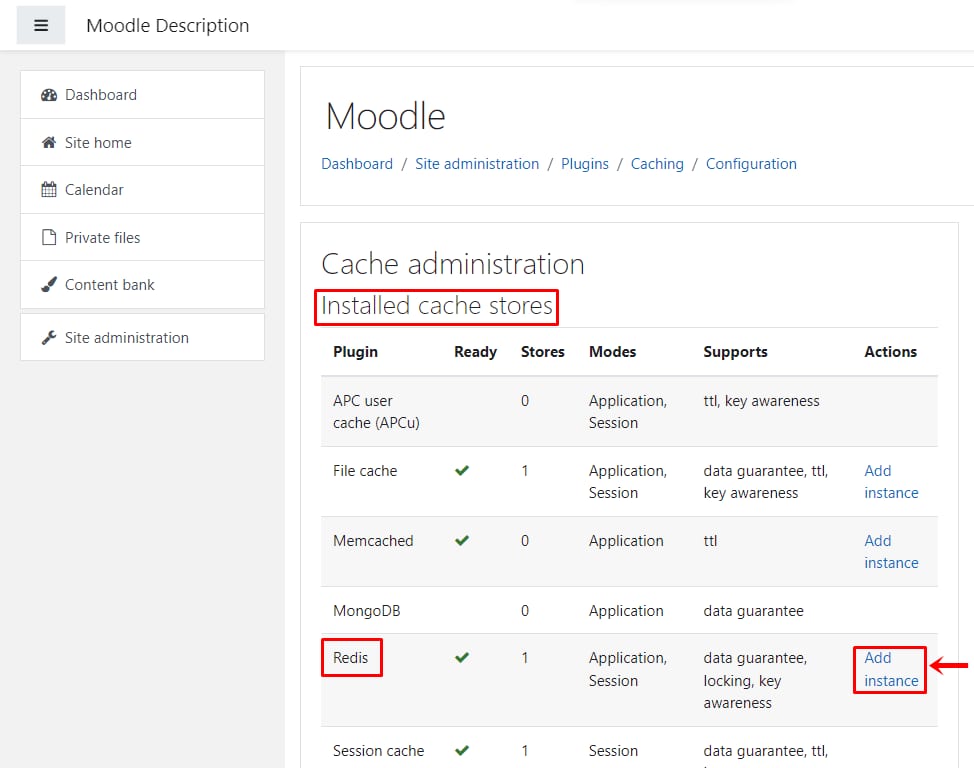The width and height of the screenshot is (974, 768).
Task: Click the Plugin column header
Action: point(355,352)
